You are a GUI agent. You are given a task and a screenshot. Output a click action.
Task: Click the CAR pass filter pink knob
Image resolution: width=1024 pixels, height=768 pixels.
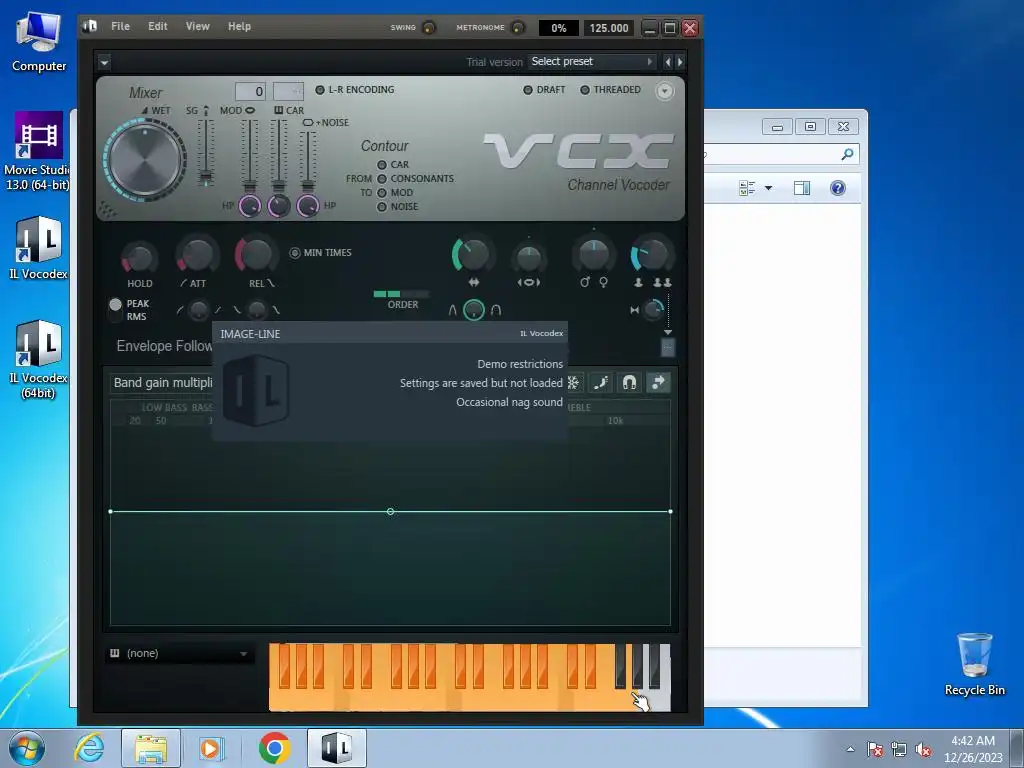(279, 206)
